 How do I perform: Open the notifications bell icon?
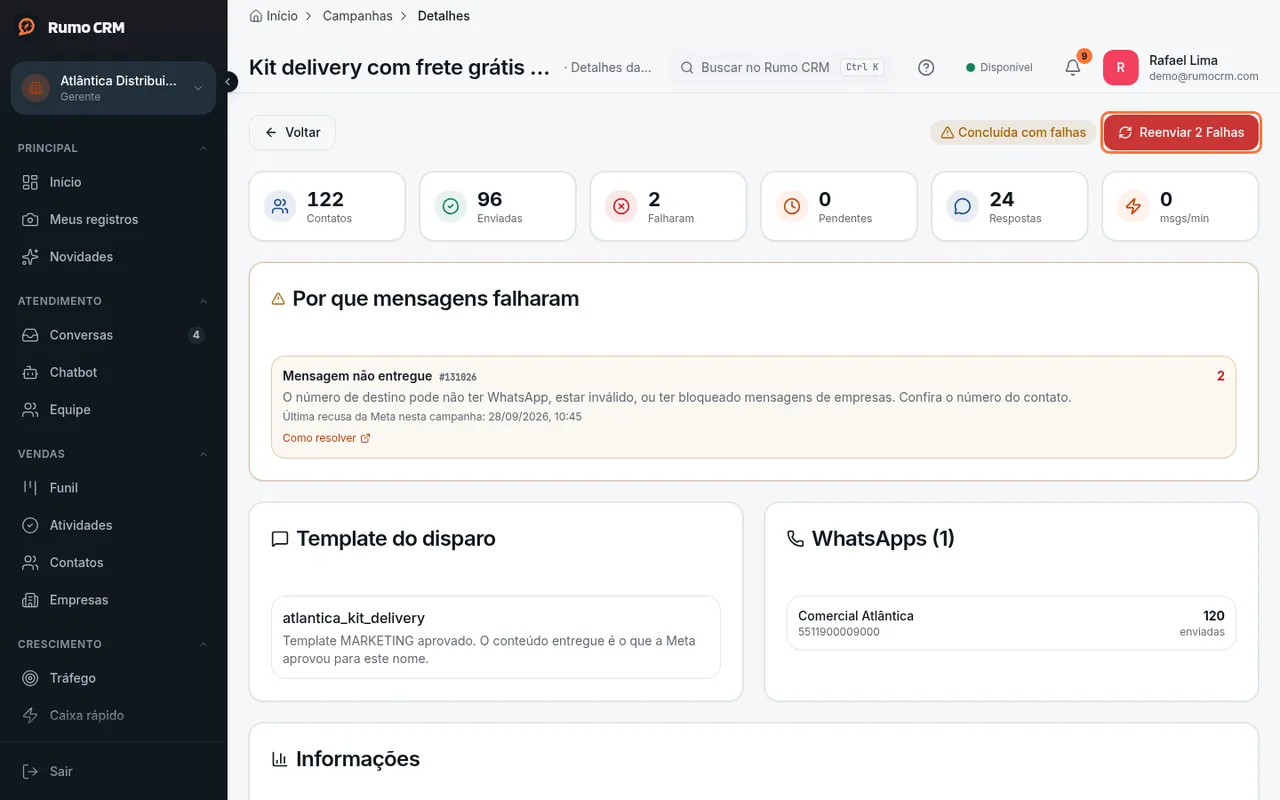(x=1073, y=67)
